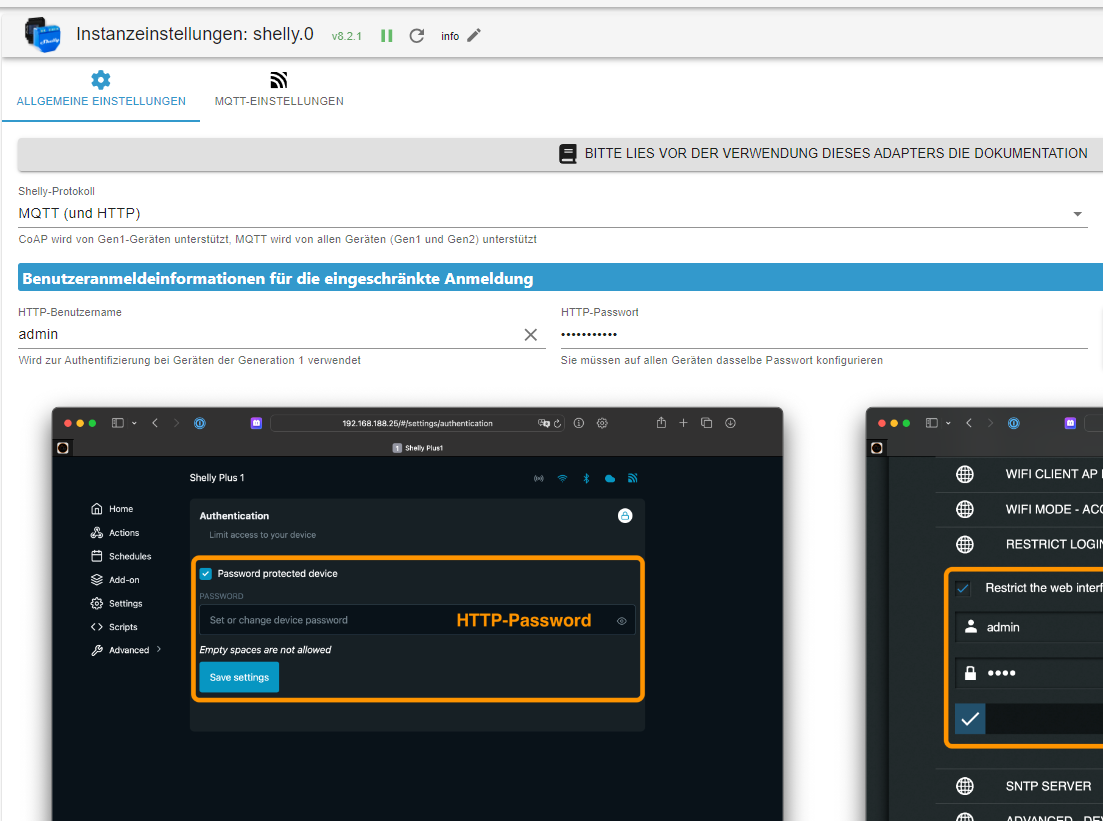Click the dropdown arrow of Shelly-Protokoll
This screenshot has width=1103, height=821.
point(1077,214)
